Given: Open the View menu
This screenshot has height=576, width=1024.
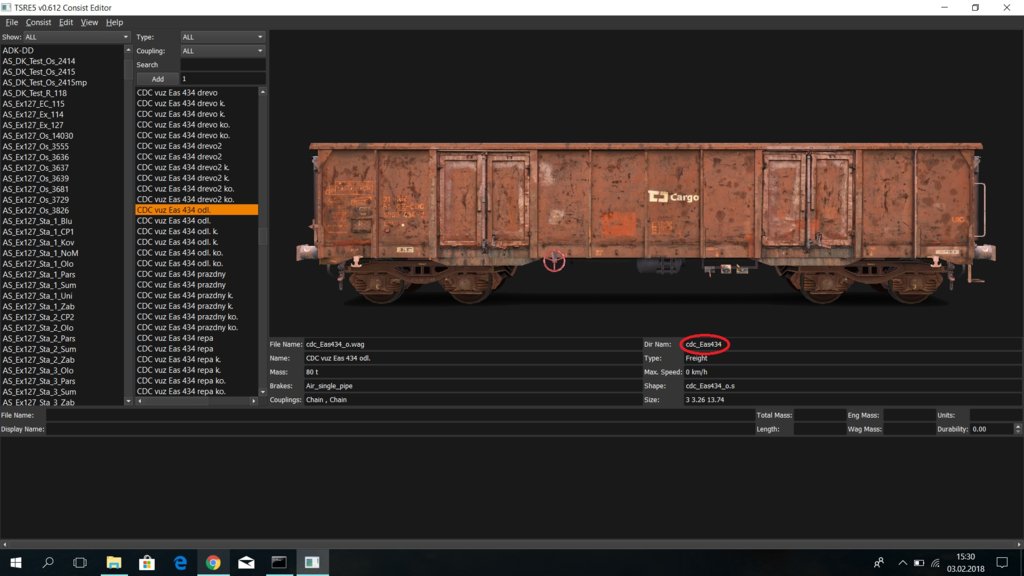Looking at the screenshot, I should coord(89,22).
